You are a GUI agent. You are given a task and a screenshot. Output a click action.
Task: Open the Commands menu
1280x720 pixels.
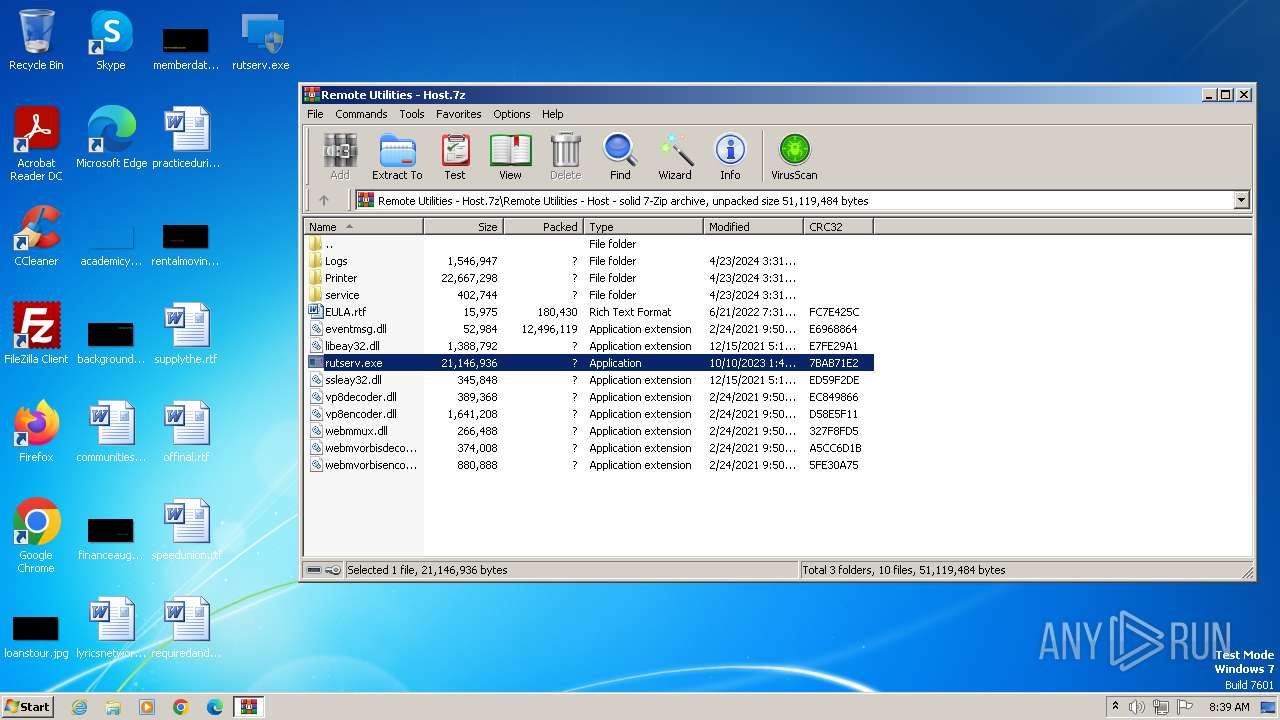361,114
